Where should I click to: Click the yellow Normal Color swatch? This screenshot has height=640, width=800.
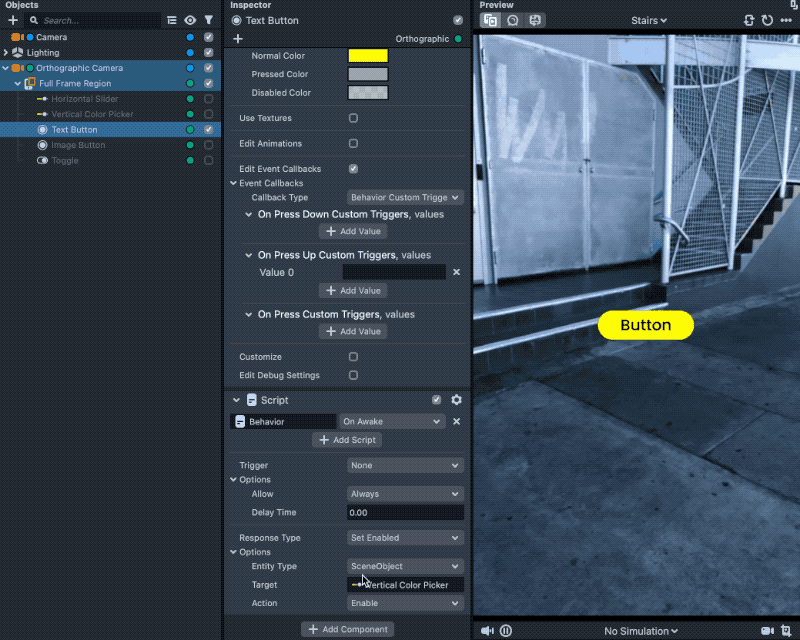(x=367, y=56)
